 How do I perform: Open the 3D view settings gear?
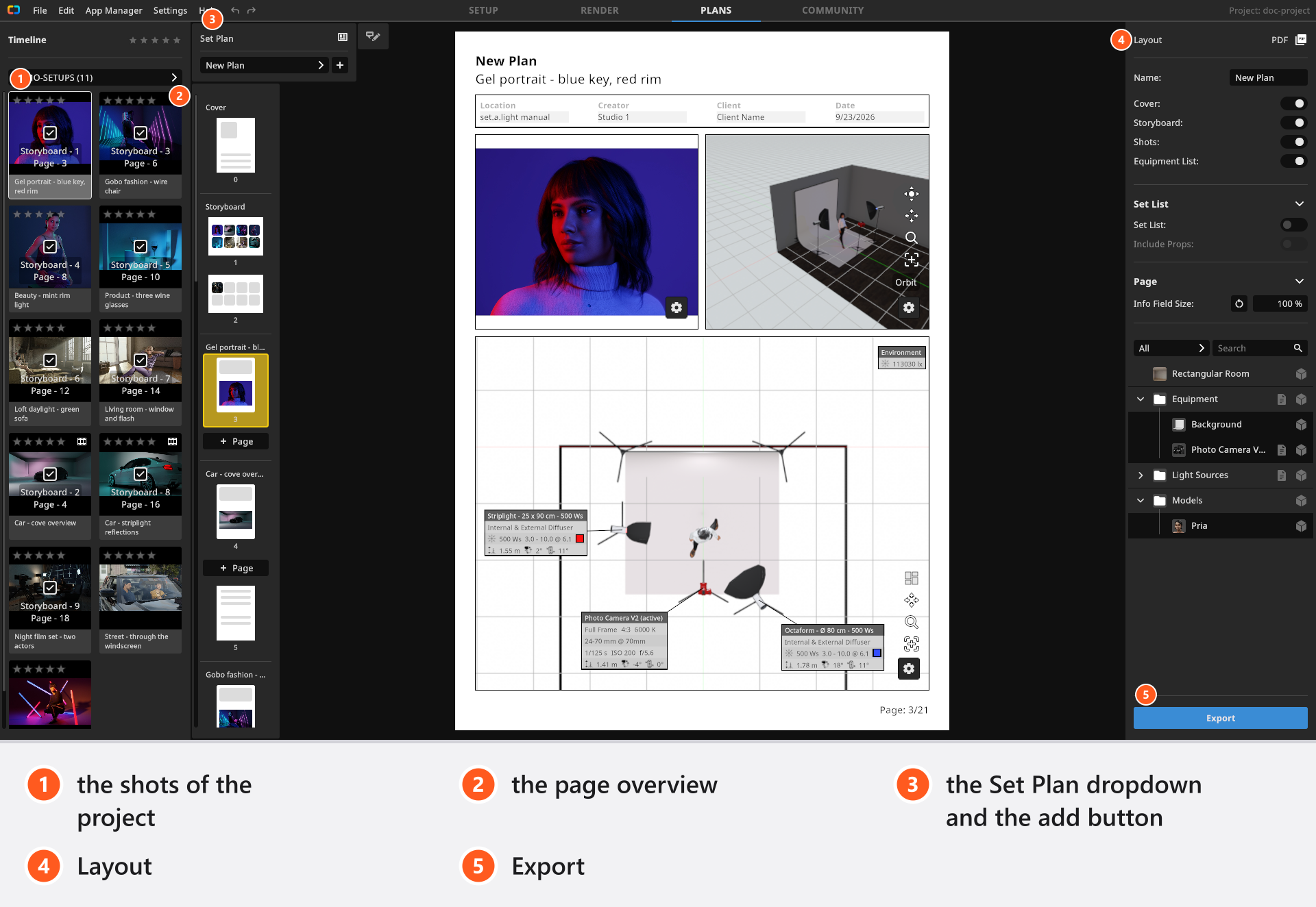(909, 308)
